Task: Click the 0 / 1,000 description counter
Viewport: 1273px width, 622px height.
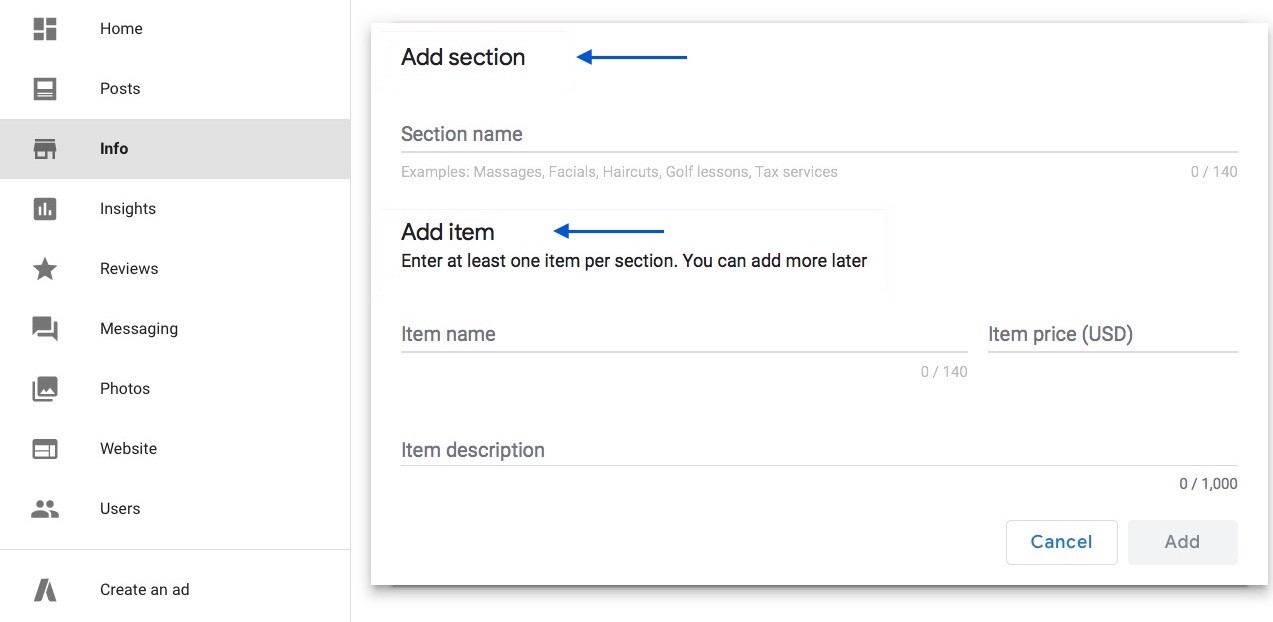Action: (x=1208, y=484)
